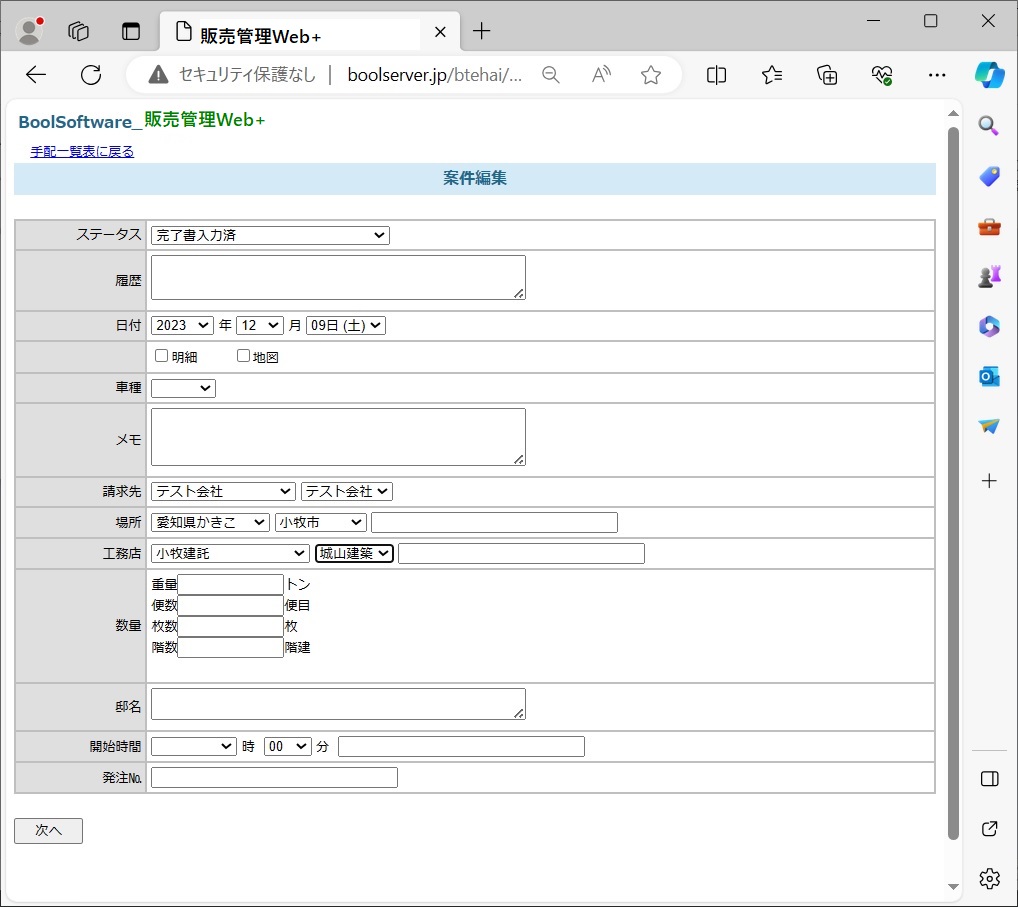Open the settings and more ellipsis menu

pos(937,75)
